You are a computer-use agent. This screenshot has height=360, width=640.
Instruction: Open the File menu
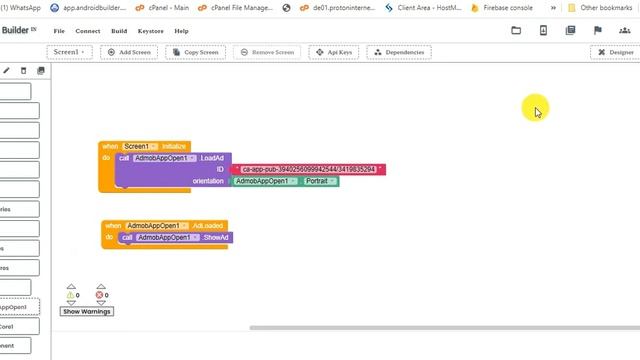pos(59,31)
